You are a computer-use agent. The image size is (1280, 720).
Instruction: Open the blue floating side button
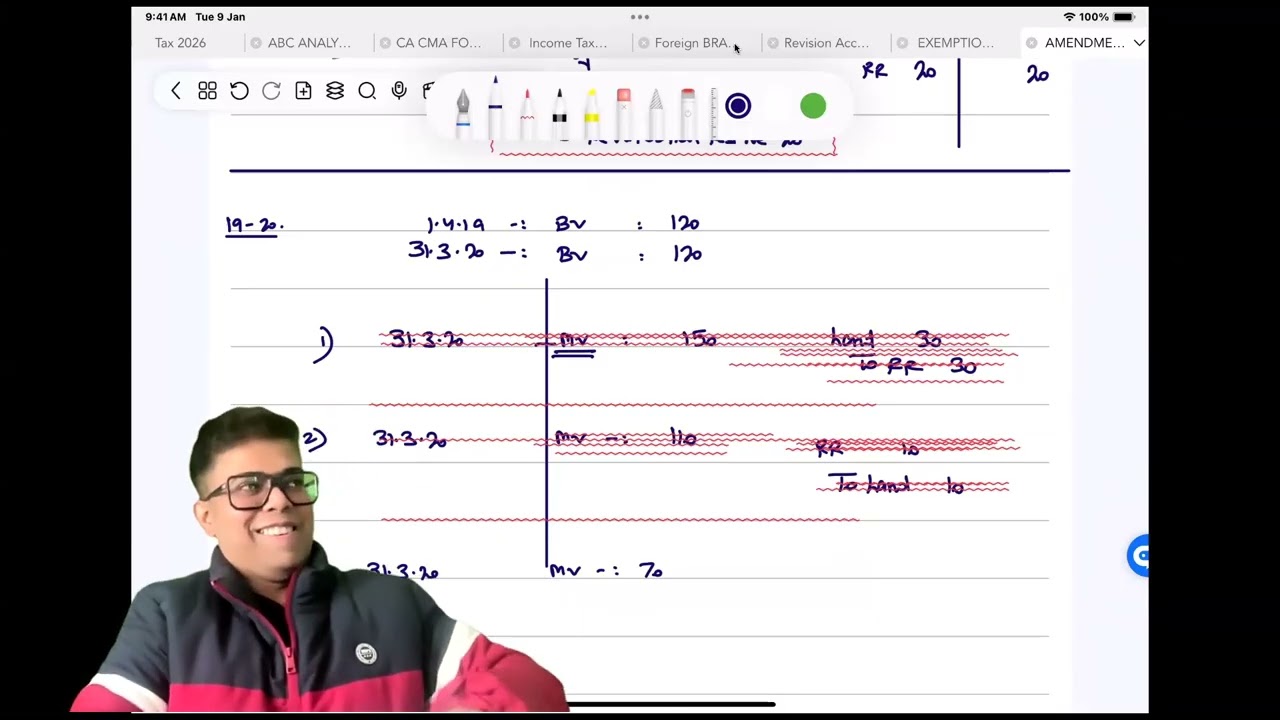(x=1138, y=556)
